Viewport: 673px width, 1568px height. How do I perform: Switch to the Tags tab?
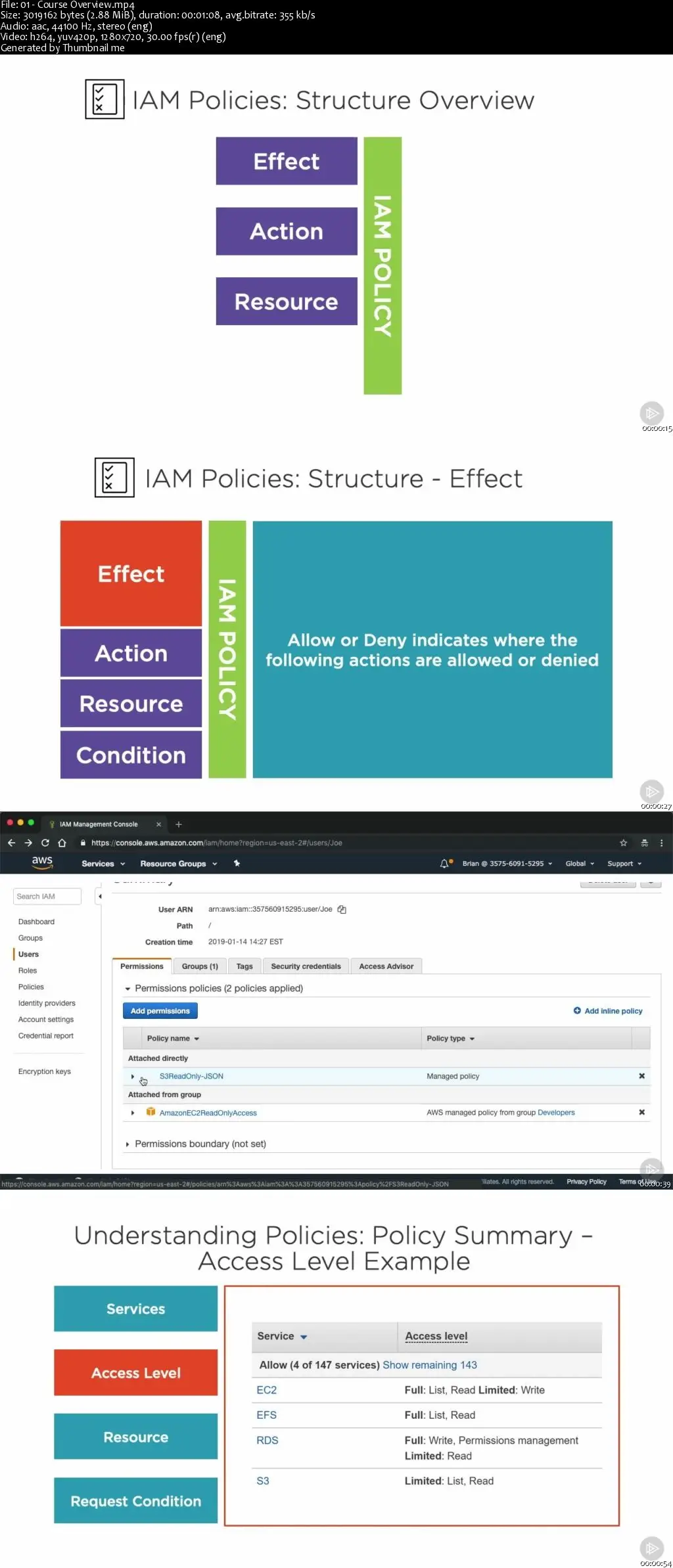[244, 966]
